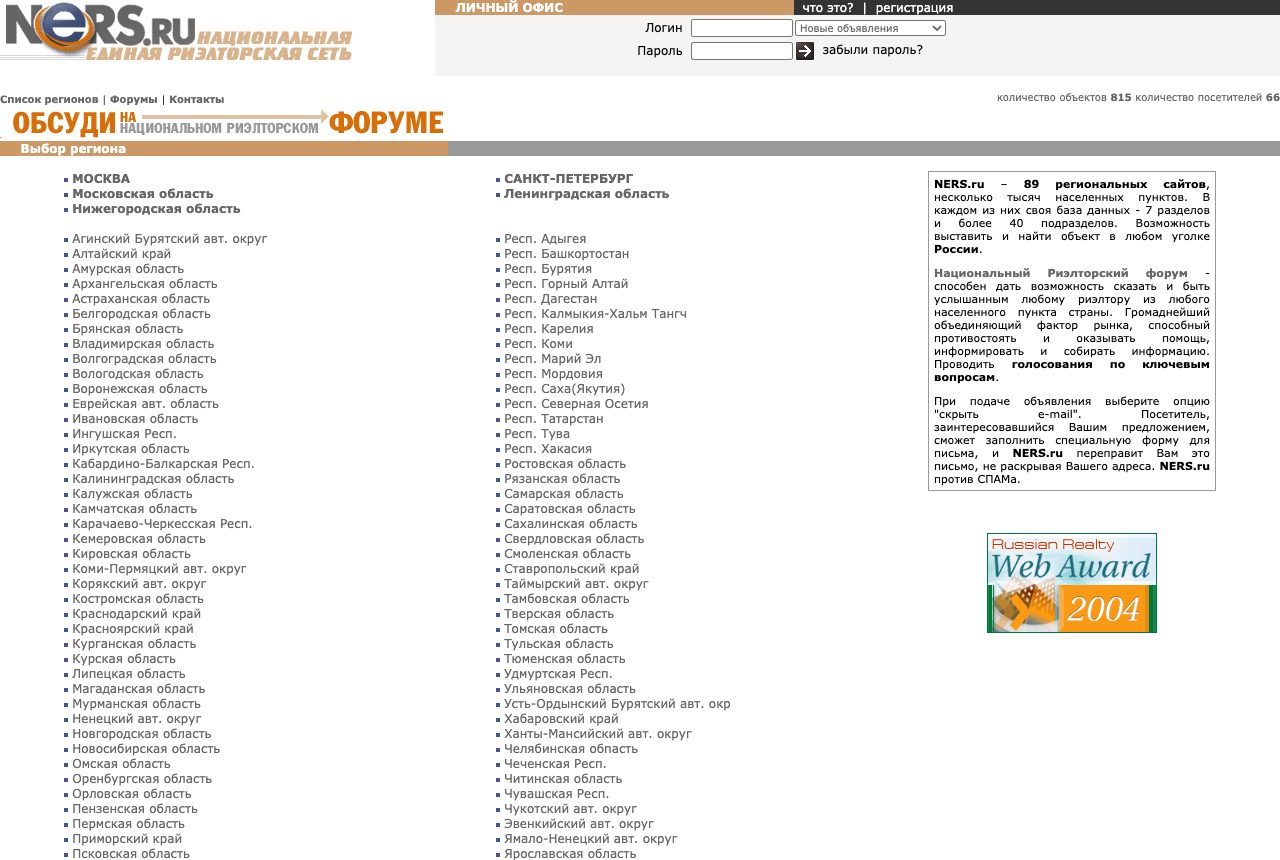Open Мурманская область region

[137, 704]
